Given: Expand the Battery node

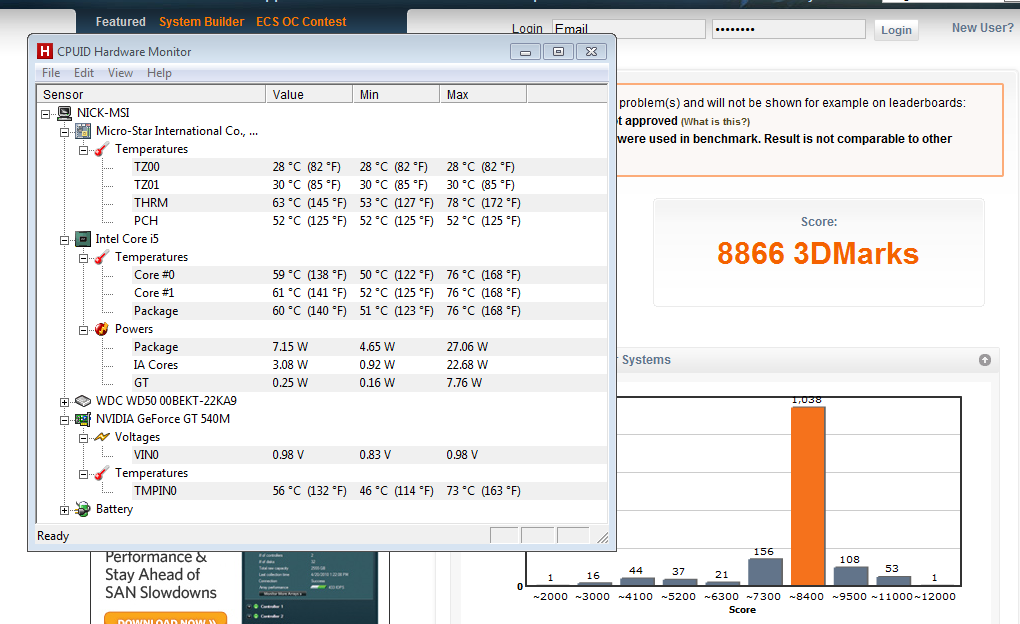Looking at the screenshot, I should pos(64,510).
